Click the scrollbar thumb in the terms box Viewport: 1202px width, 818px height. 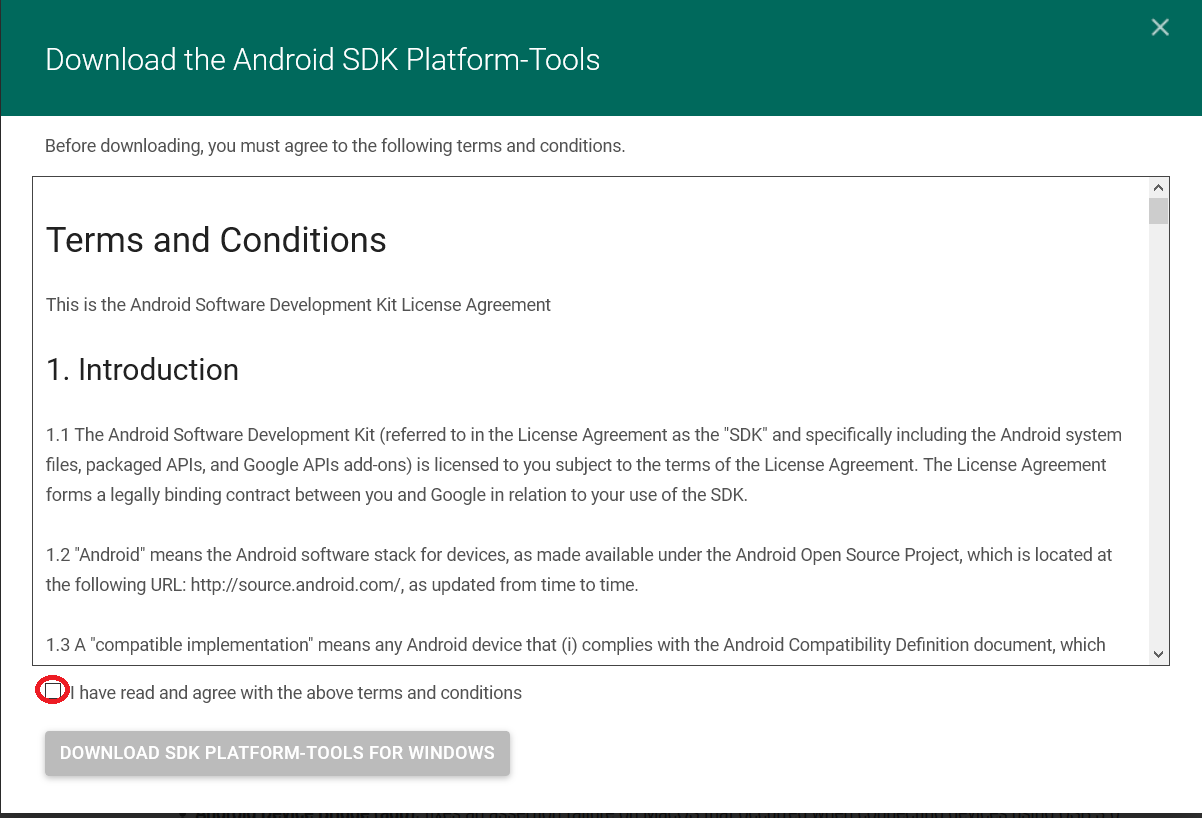click(1159, 211)
